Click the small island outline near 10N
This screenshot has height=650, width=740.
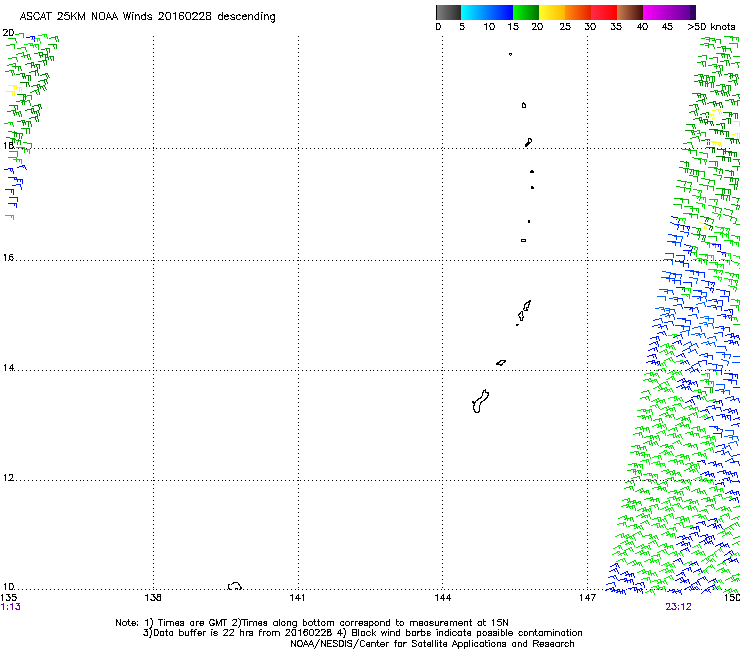(x=235, y=586)
